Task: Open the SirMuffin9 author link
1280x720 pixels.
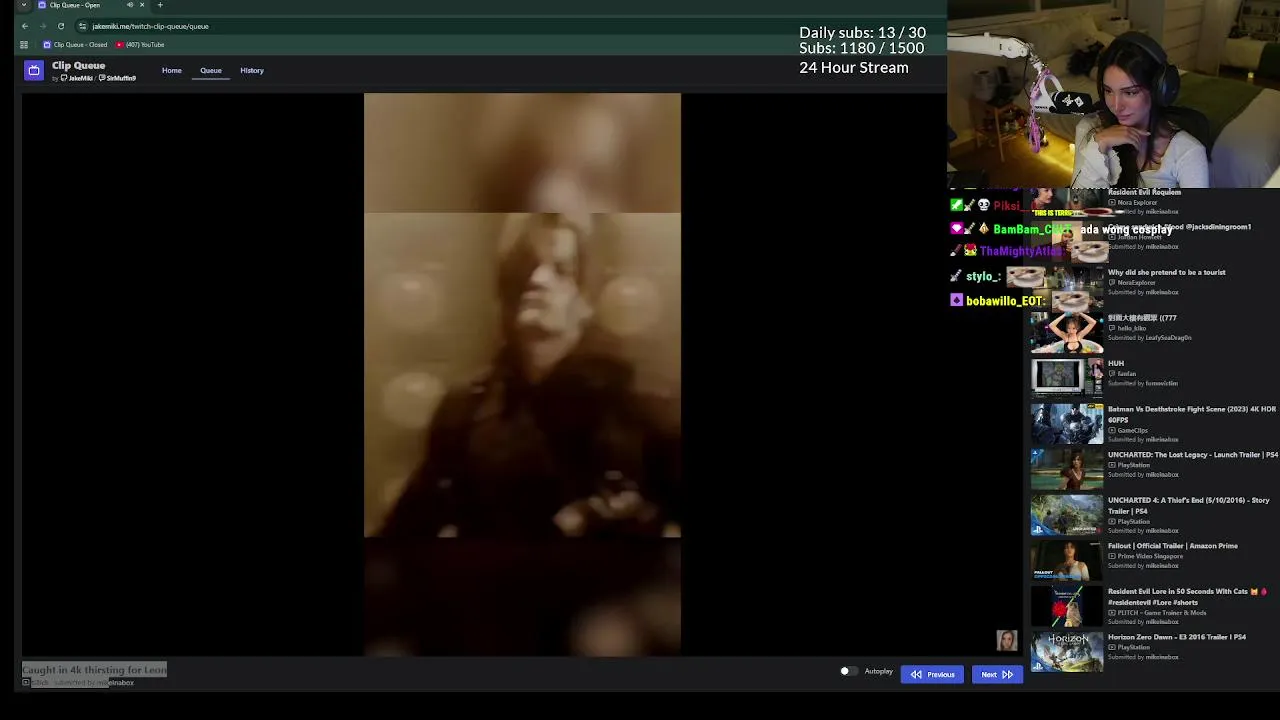Action: pos(118,78)
